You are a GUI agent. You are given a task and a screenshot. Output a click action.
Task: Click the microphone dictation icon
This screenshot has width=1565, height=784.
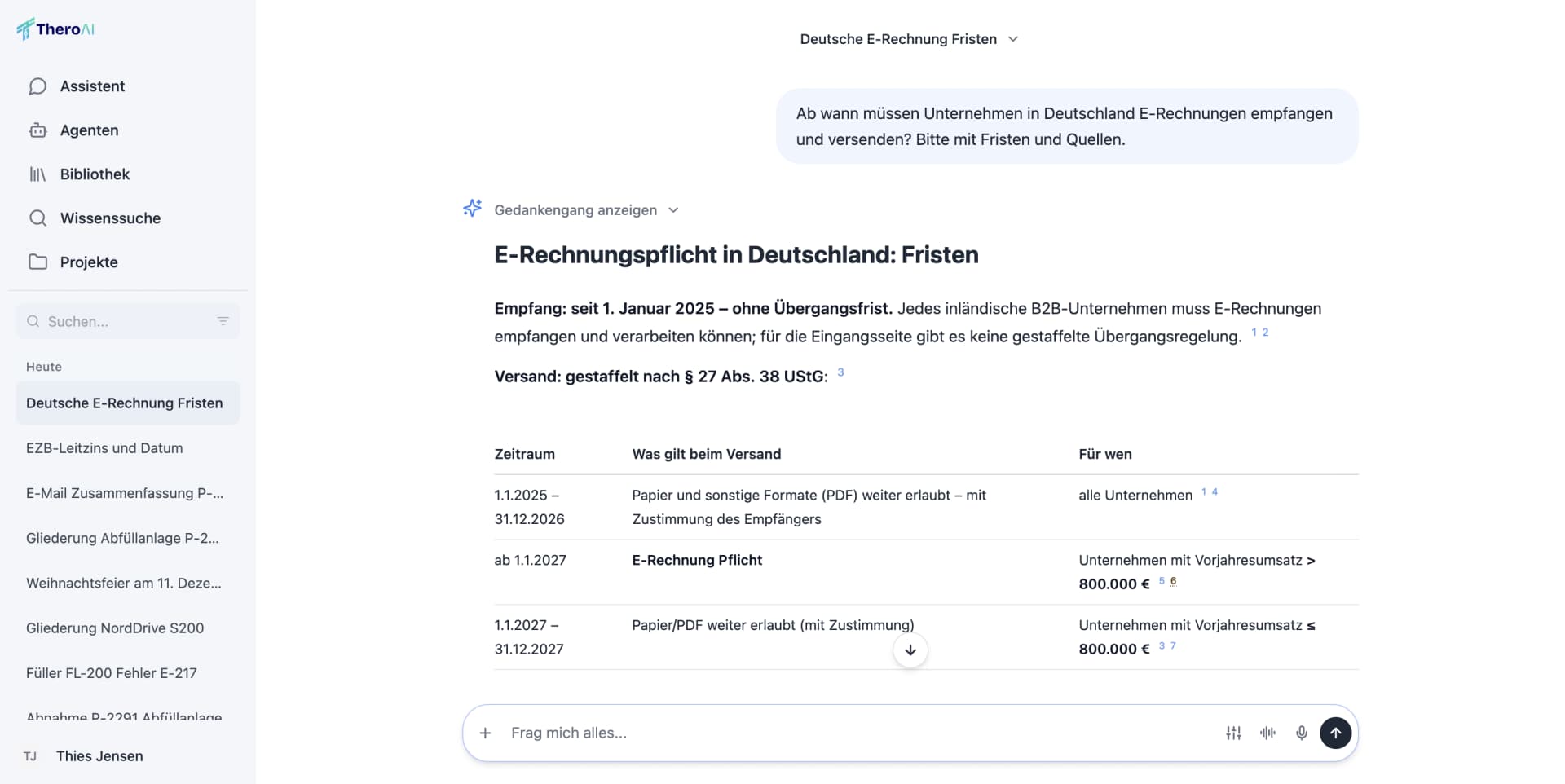1302,733
